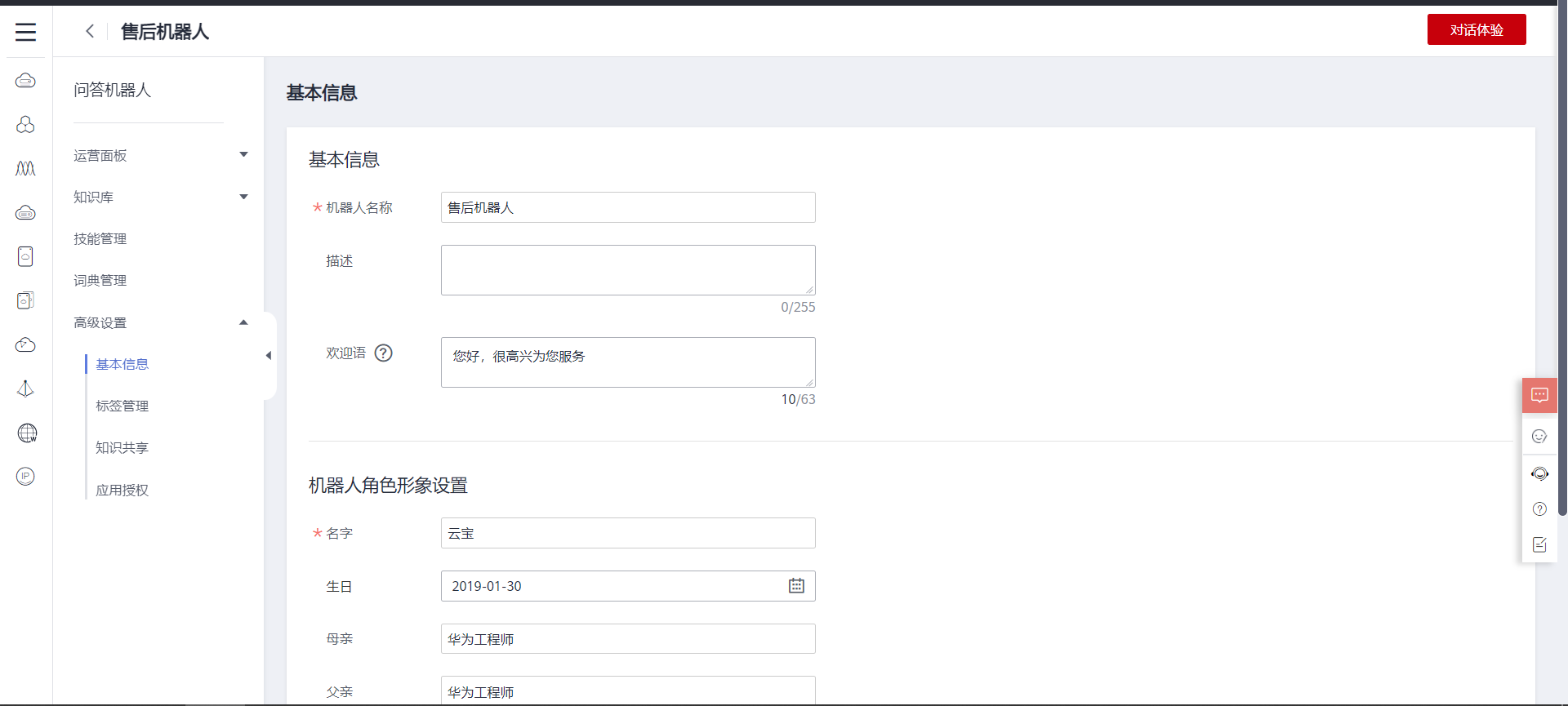This screenshot has width=1568, height=706.
Task: Click the cloud-with-arrow icon in left rail
Action: (x=25, y=344)
